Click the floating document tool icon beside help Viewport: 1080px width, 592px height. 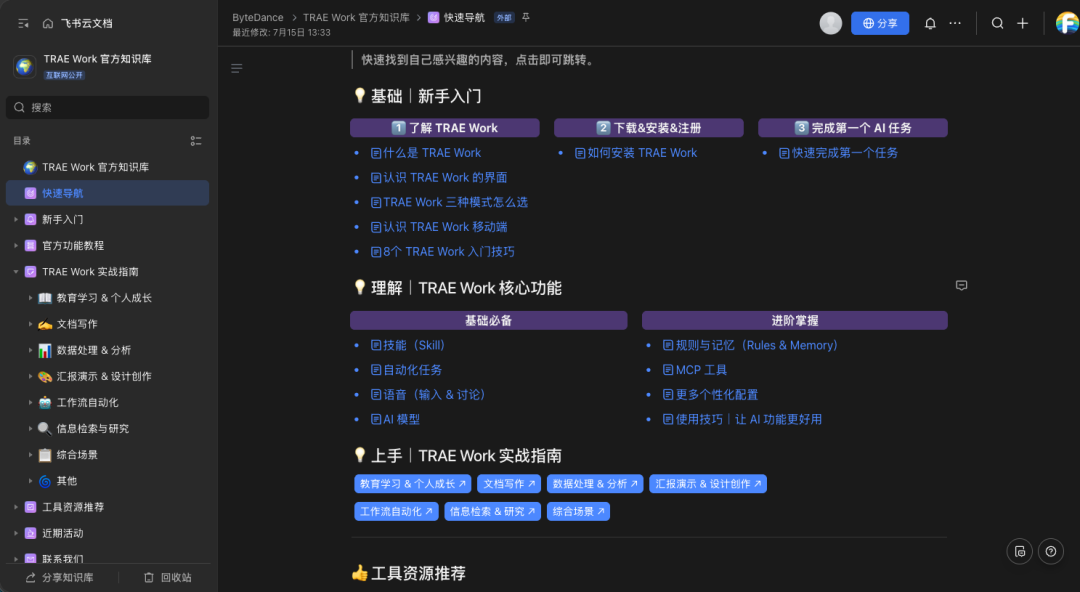pyautogui.click(x=1019, y=551)
